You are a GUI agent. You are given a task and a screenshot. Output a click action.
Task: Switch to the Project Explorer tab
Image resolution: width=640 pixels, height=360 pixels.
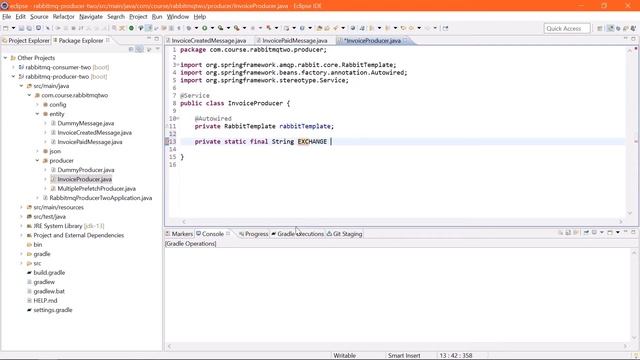pyautogui.click(x=26, y=40)
